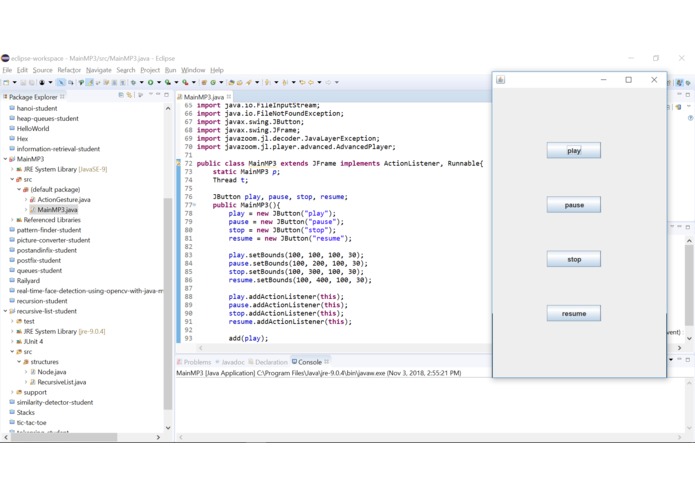This screenshot has width=695, height=494.
Task: Click the Package Explorer vertical scrollbar
Action: pyautogui.click(x=168, y=304)
